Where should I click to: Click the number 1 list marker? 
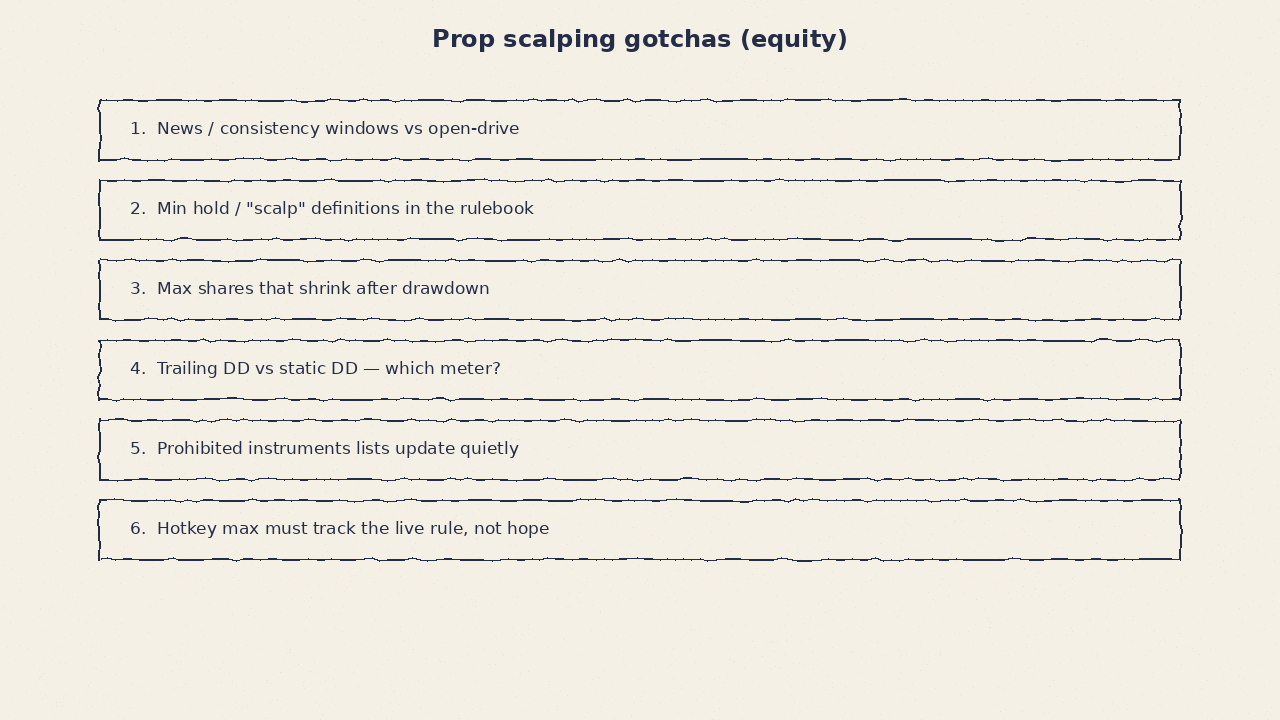(138, 129)
